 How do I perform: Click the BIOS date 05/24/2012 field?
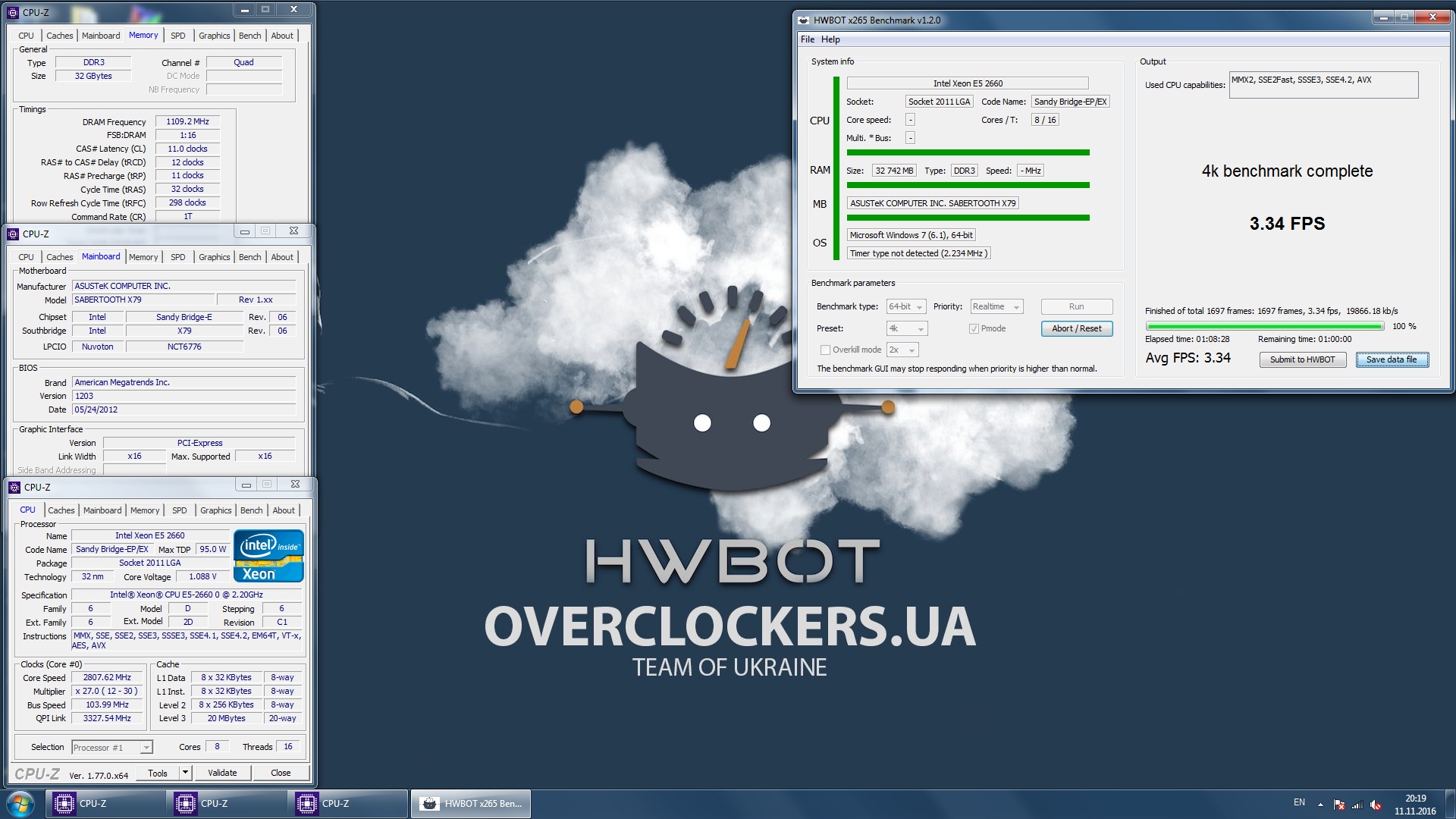coord(184,409)
